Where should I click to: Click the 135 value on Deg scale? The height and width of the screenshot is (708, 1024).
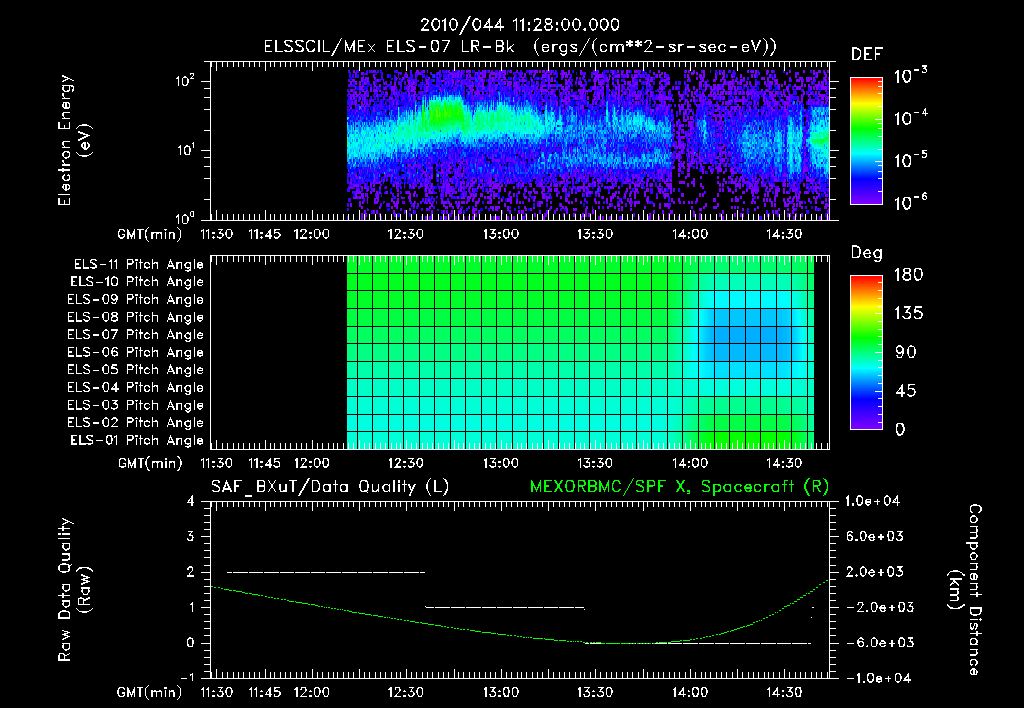pyautogui.click(x=908, y=314)
